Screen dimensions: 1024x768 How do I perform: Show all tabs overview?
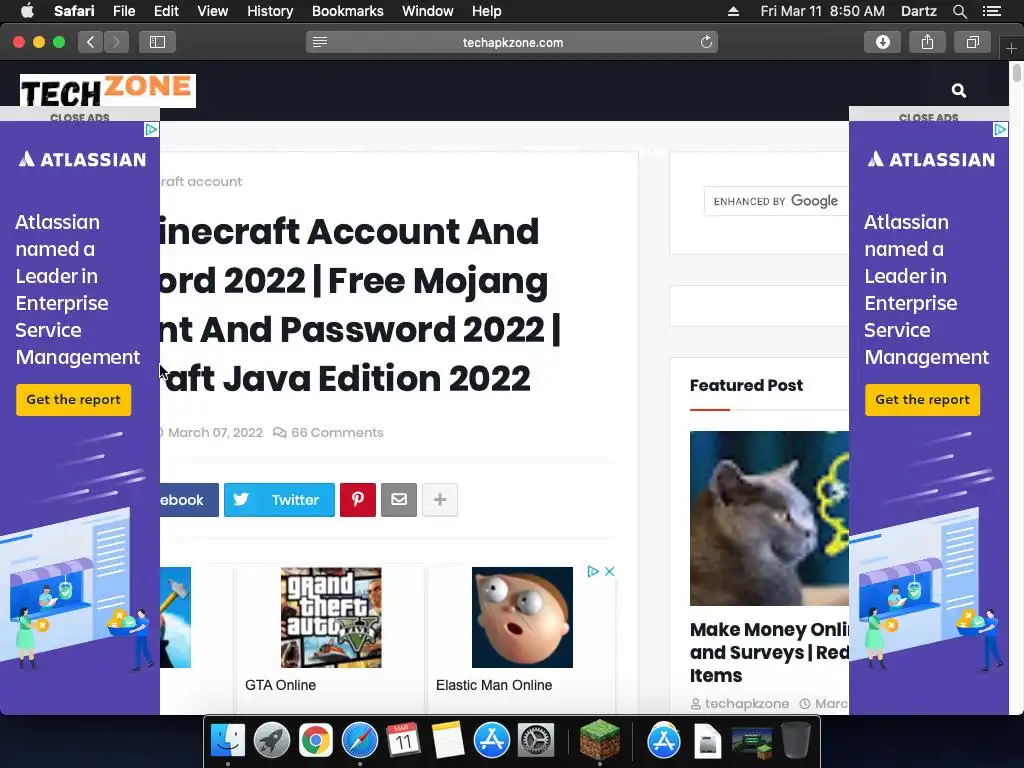(972, 42)
